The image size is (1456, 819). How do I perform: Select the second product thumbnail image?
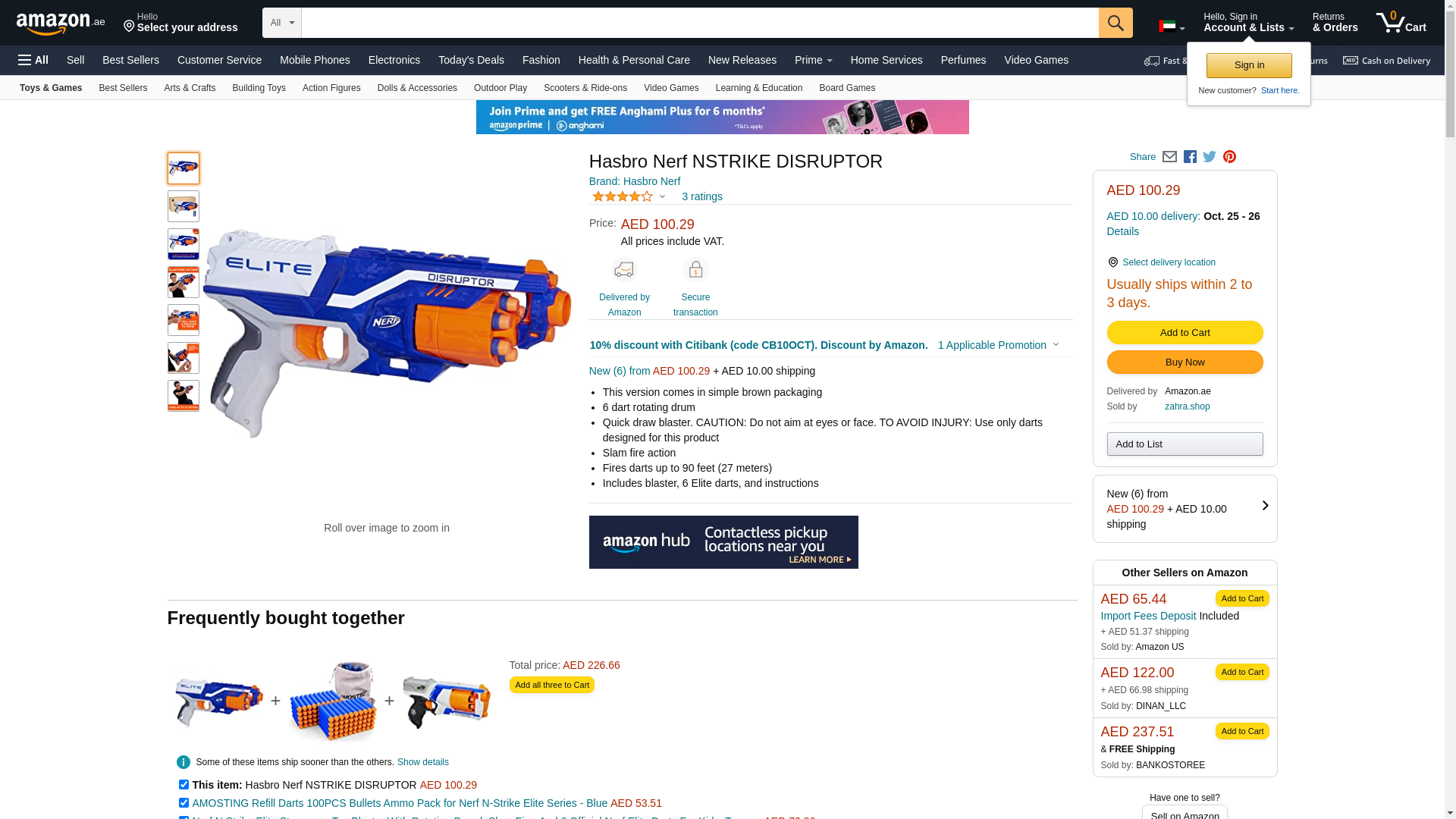pos(184,206)
